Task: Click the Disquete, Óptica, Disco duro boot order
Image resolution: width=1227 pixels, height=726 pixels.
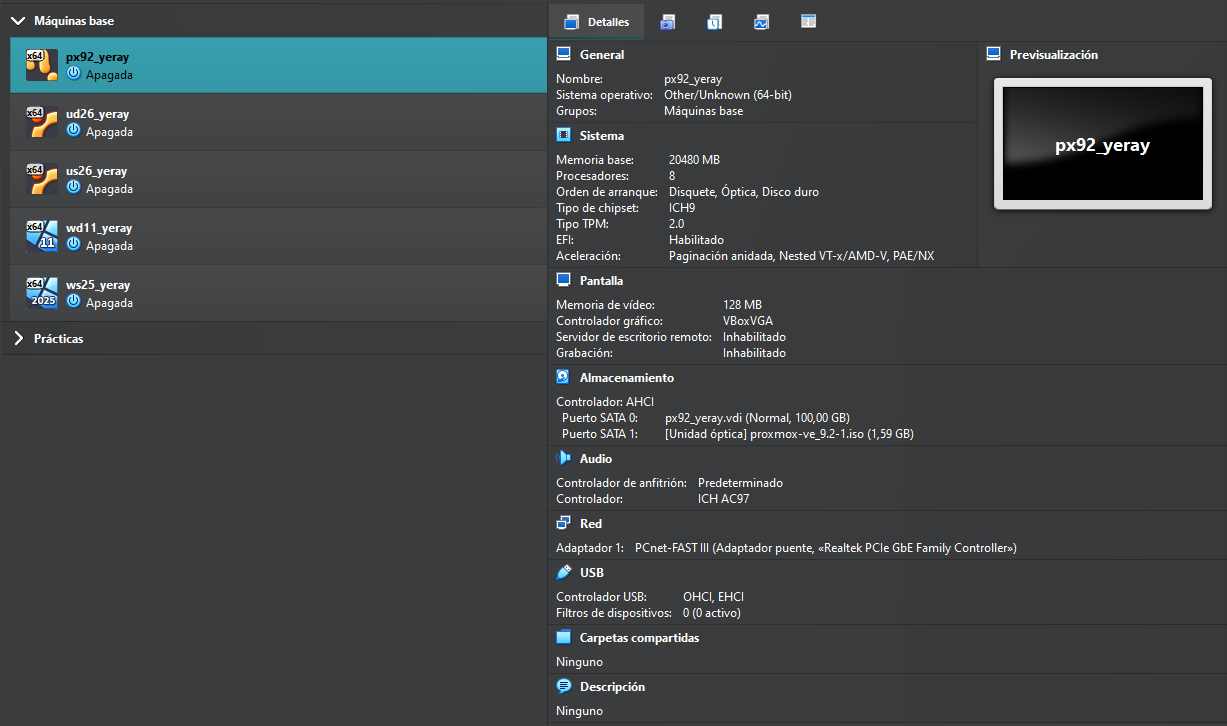Action: [x=743, y=192]
